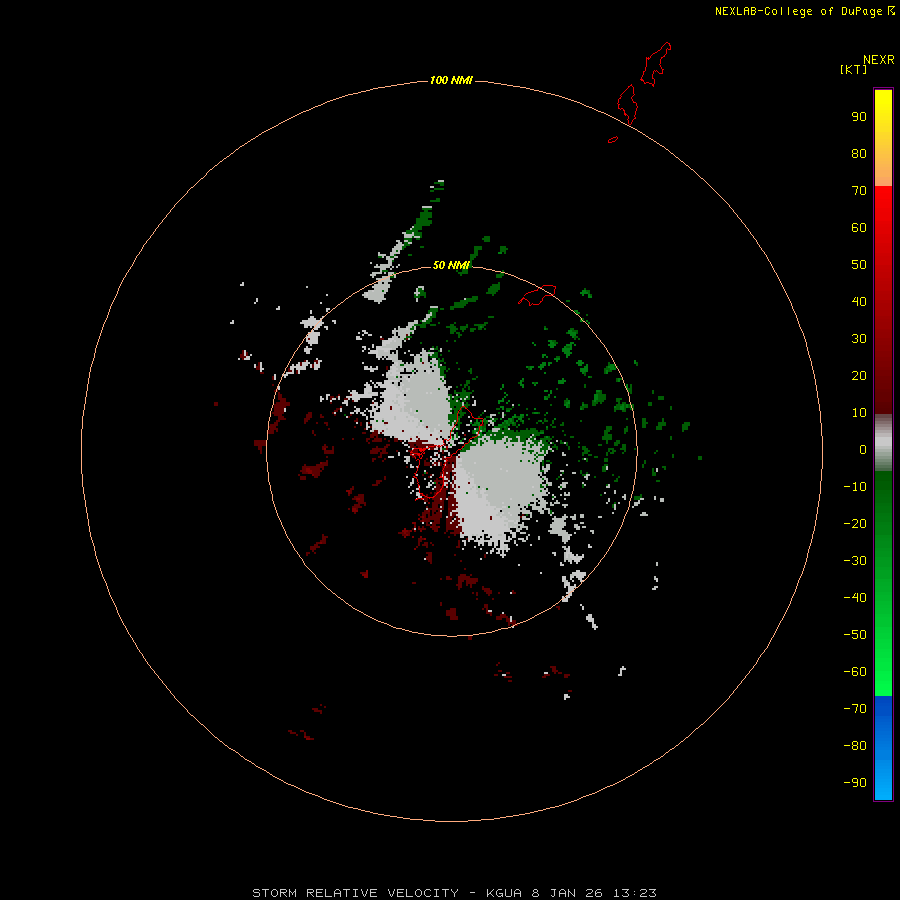Click the large gray echo southeast of radar center
Image resolution: width=900 pixels, height=900 pixels.
[x=497, y=492]
